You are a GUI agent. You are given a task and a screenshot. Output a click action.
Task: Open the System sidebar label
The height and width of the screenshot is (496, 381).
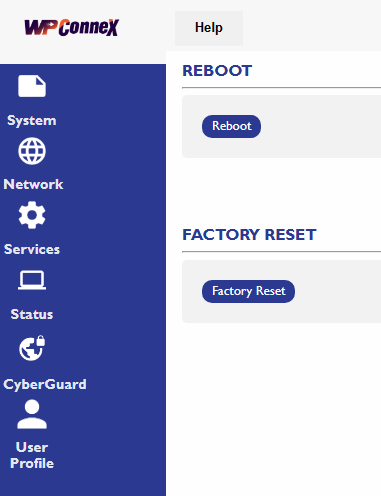pos(32,121)
